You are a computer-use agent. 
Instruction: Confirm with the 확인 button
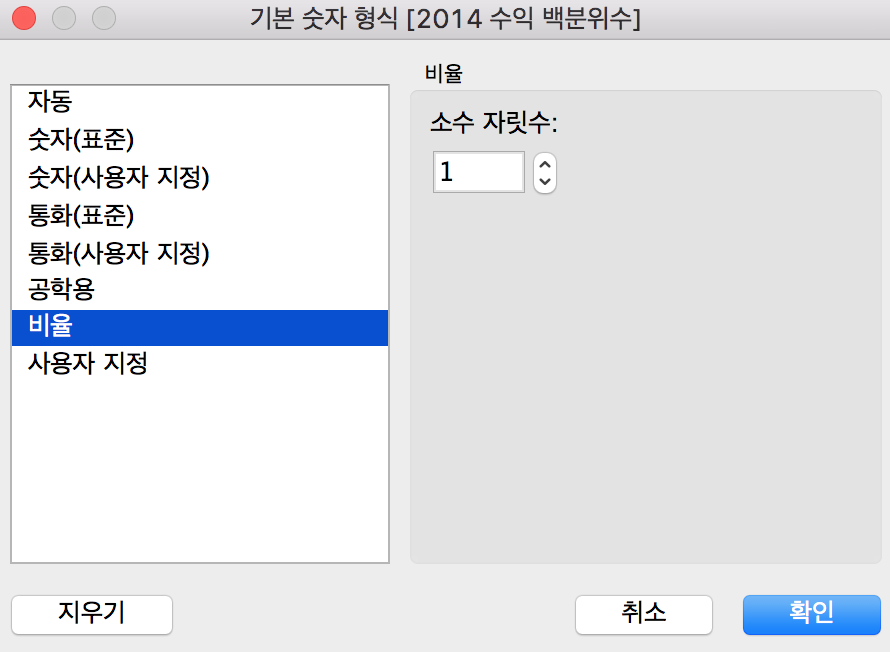click(x=812, y=615)
